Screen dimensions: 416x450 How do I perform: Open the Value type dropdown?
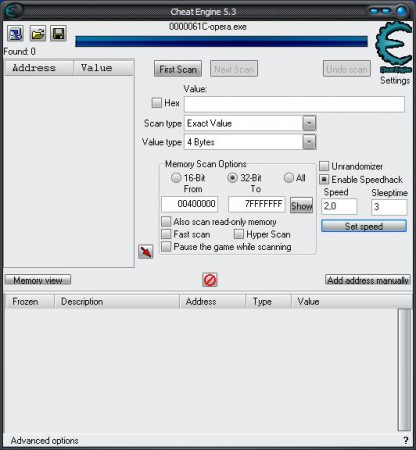[309, 142]
